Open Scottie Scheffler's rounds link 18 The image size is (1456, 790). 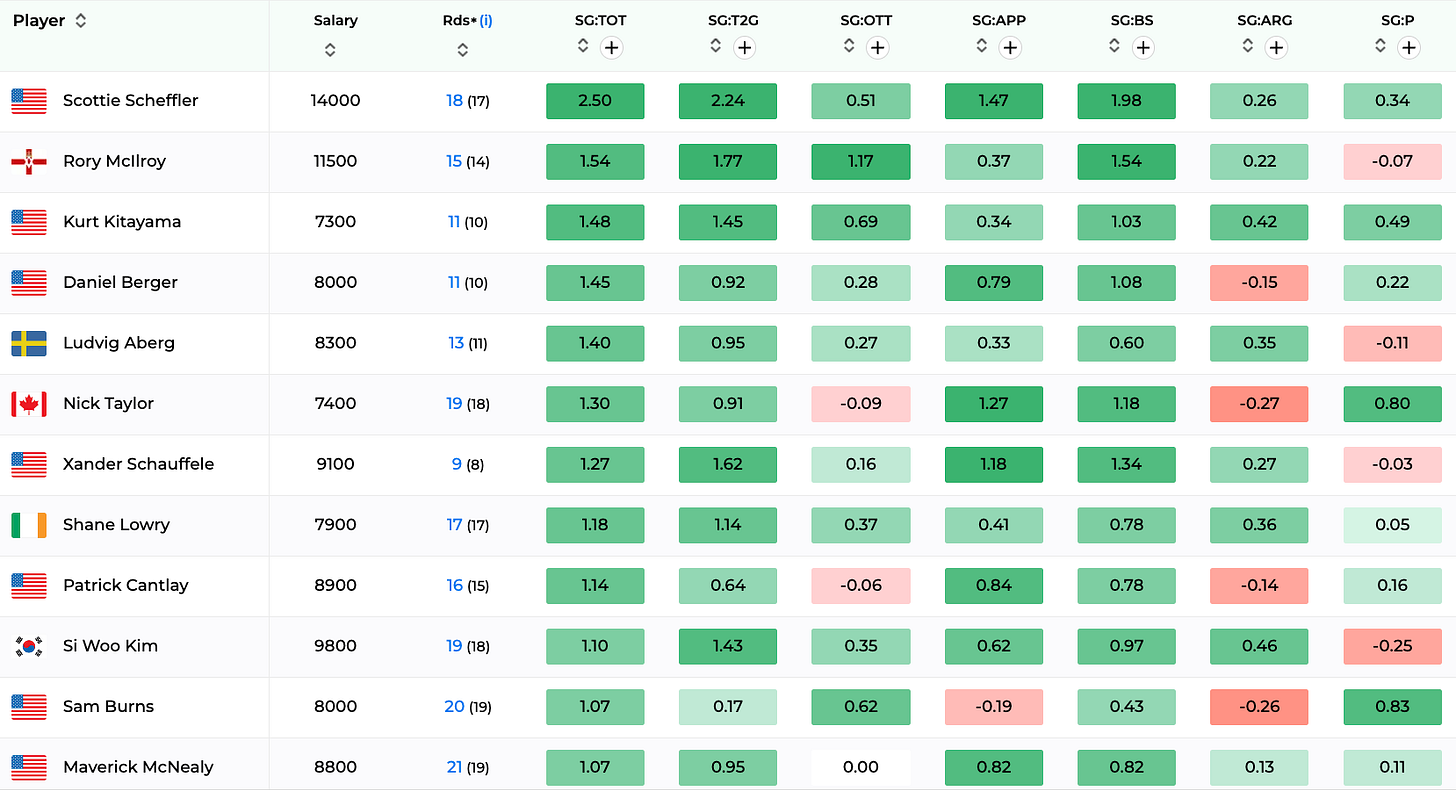click(454, 101)
